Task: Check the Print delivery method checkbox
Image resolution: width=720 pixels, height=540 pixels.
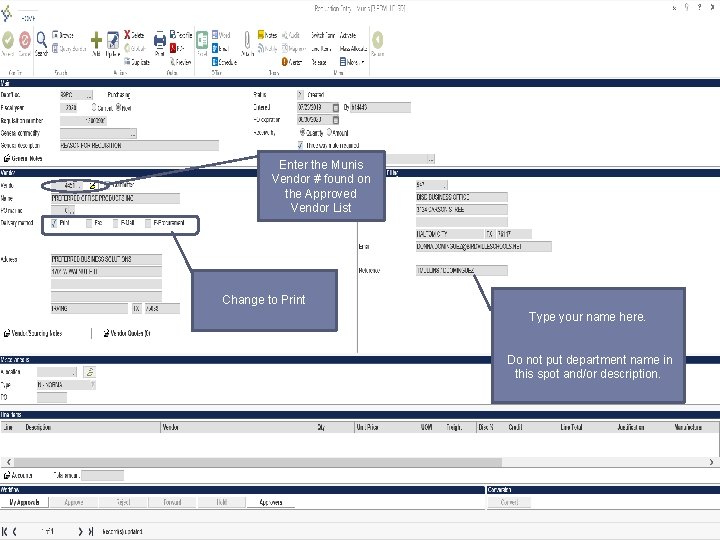Action: coord(54,223)
